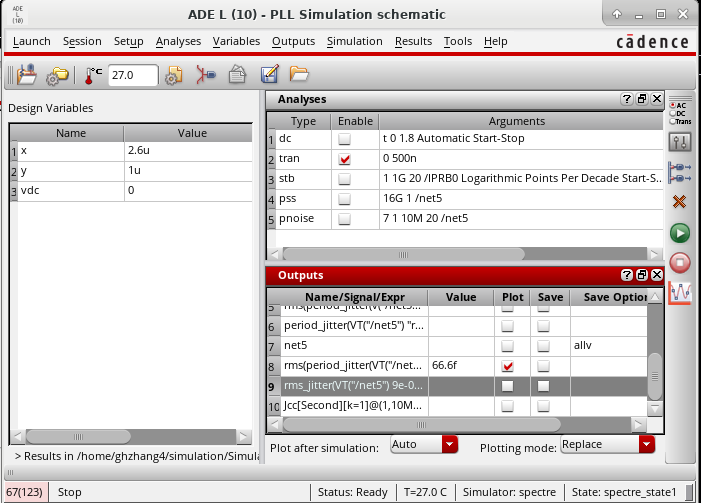Click the Arguments column header in Analyses
701x503 pixels.
(517, 121)
